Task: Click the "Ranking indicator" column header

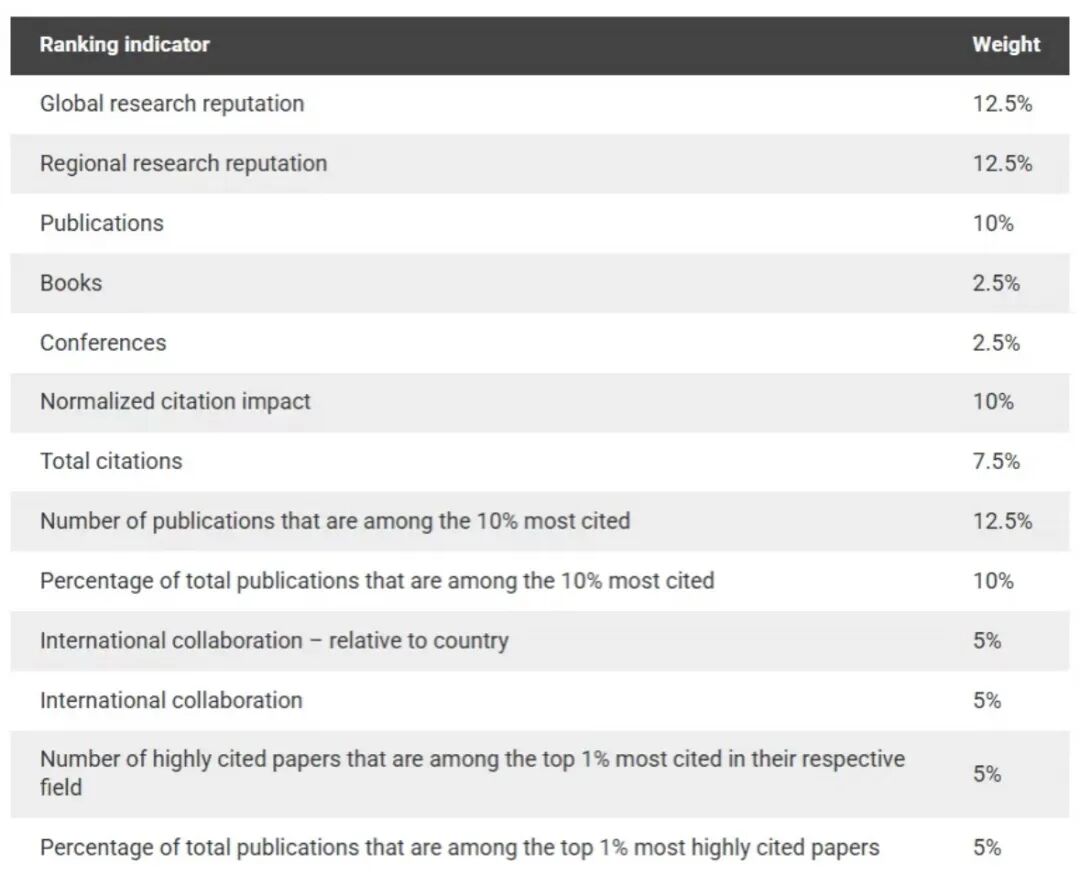Action: click(125, 45)
